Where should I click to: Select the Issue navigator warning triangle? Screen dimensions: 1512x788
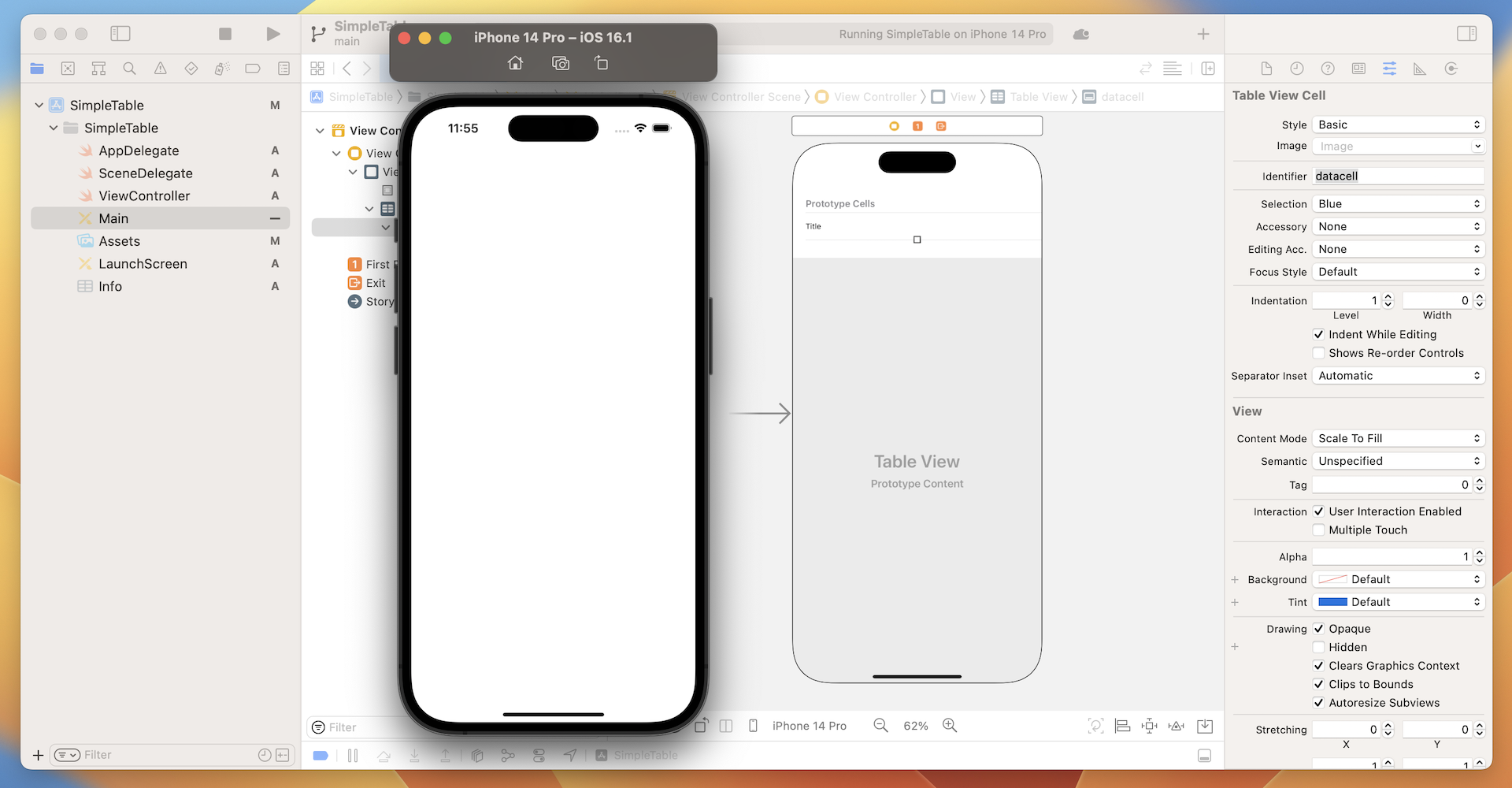click(160, 69)
